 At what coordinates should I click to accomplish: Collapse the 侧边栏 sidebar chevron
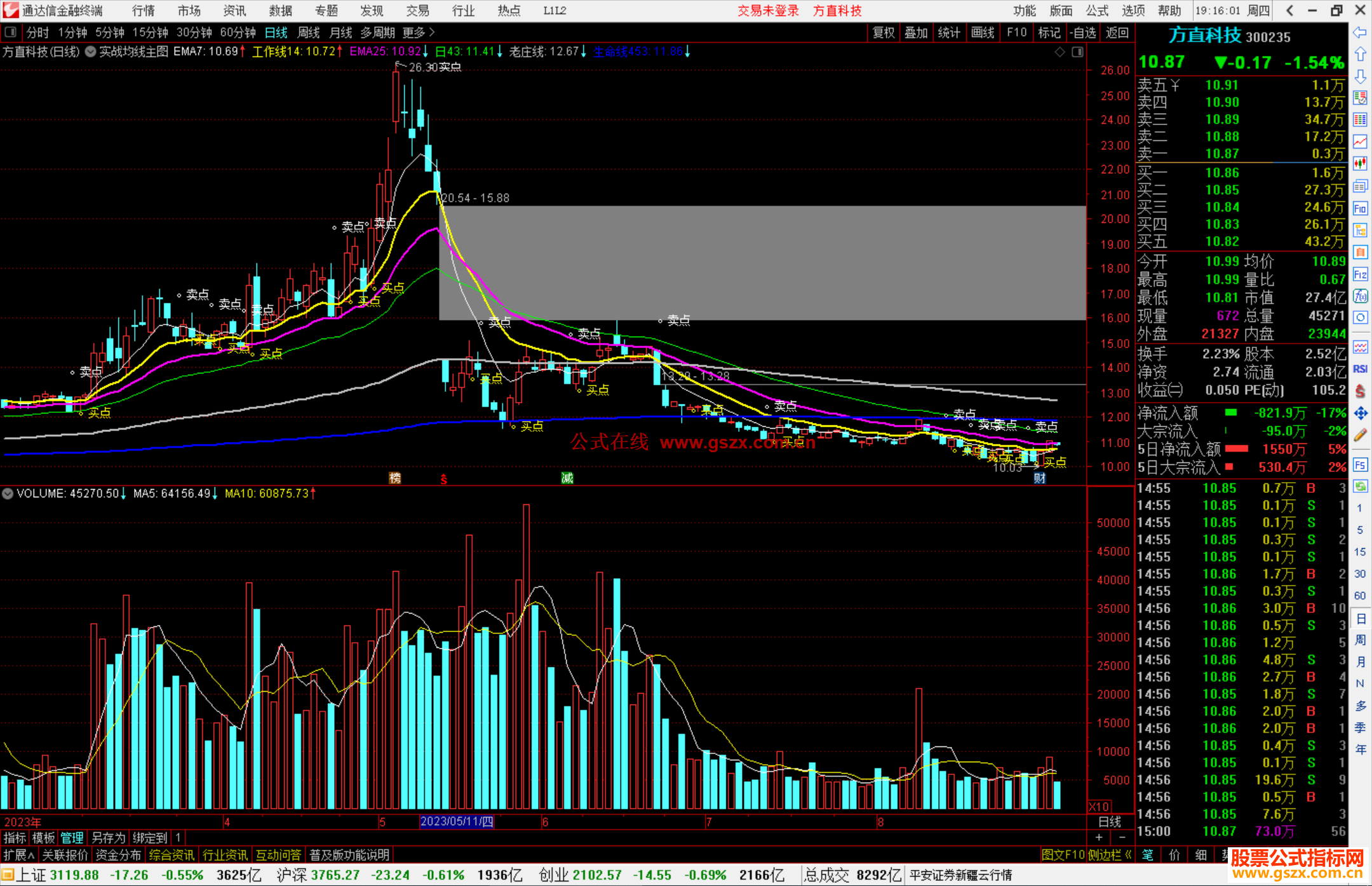[1128, 855]
